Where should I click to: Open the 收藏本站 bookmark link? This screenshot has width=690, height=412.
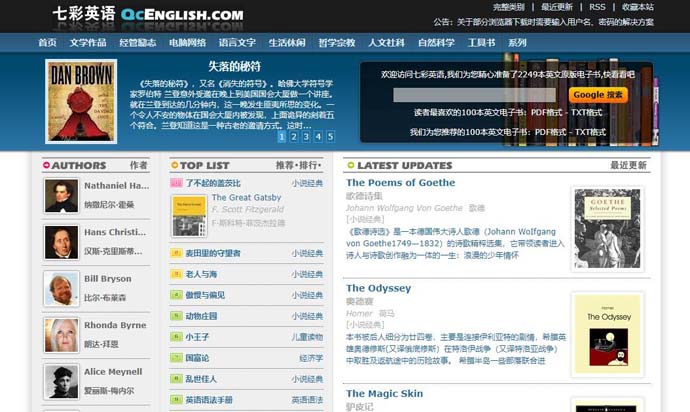638,7
